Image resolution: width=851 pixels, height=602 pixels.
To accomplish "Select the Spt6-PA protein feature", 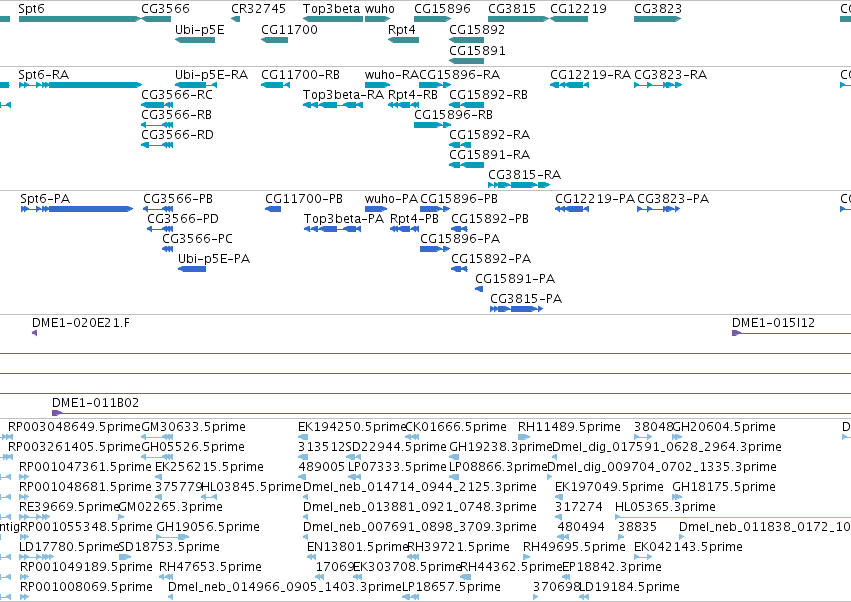I will point(77,209).
